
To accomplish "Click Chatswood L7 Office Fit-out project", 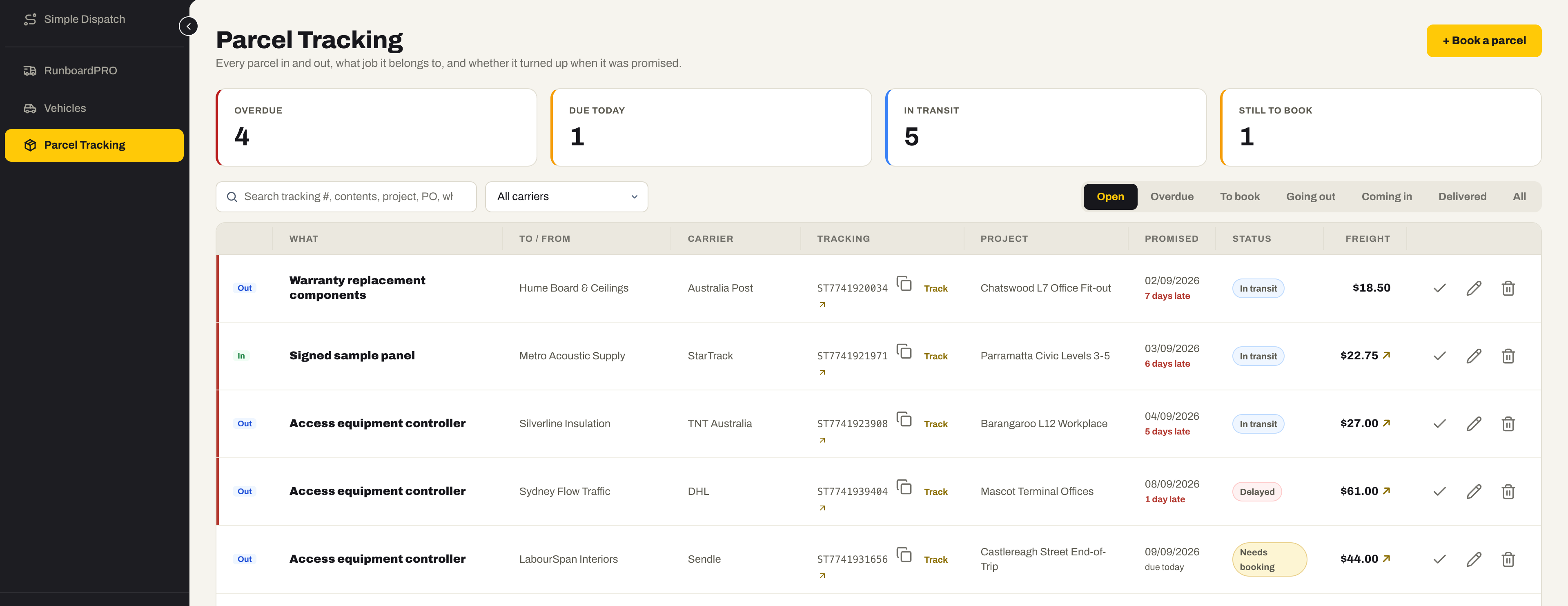I will pyautogui.click(x=1045, y=288).
